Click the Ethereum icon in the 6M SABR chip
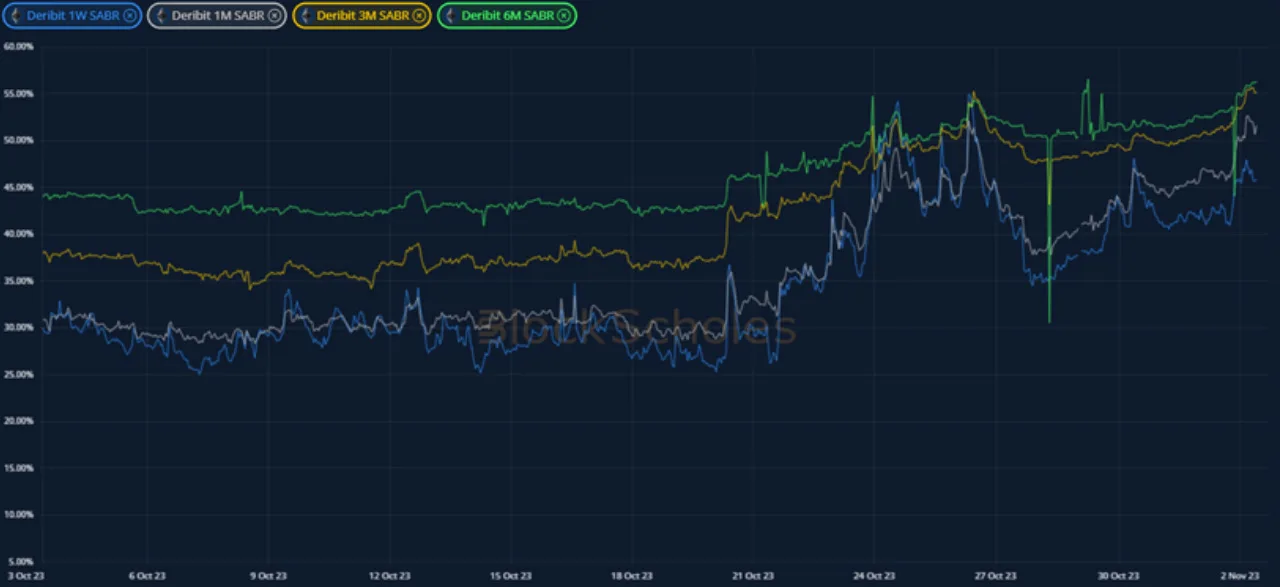1280x587 pixels. click(450, 15)
